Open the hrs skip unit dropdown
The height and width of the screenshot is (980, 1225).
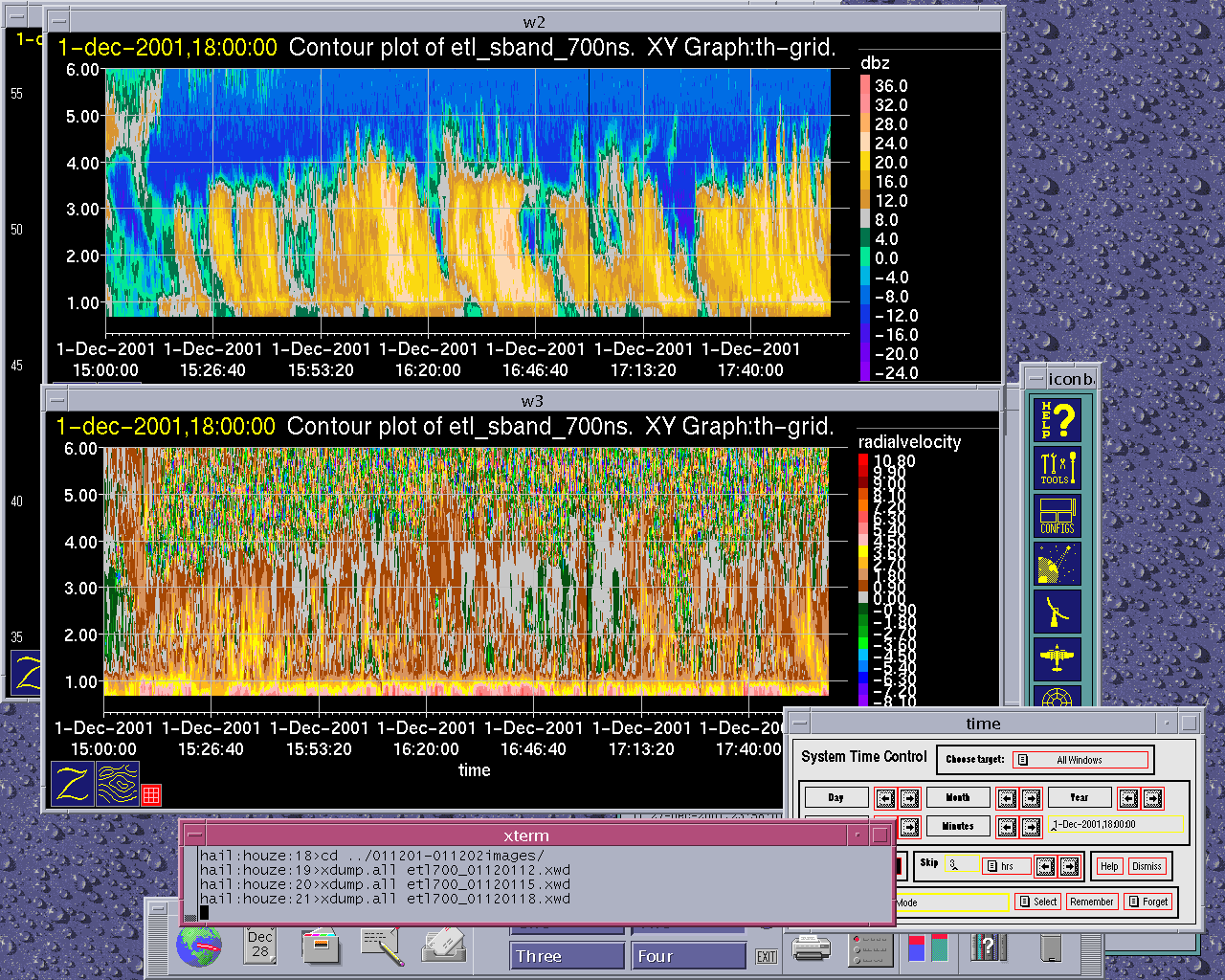click(x=1006, y=866)
